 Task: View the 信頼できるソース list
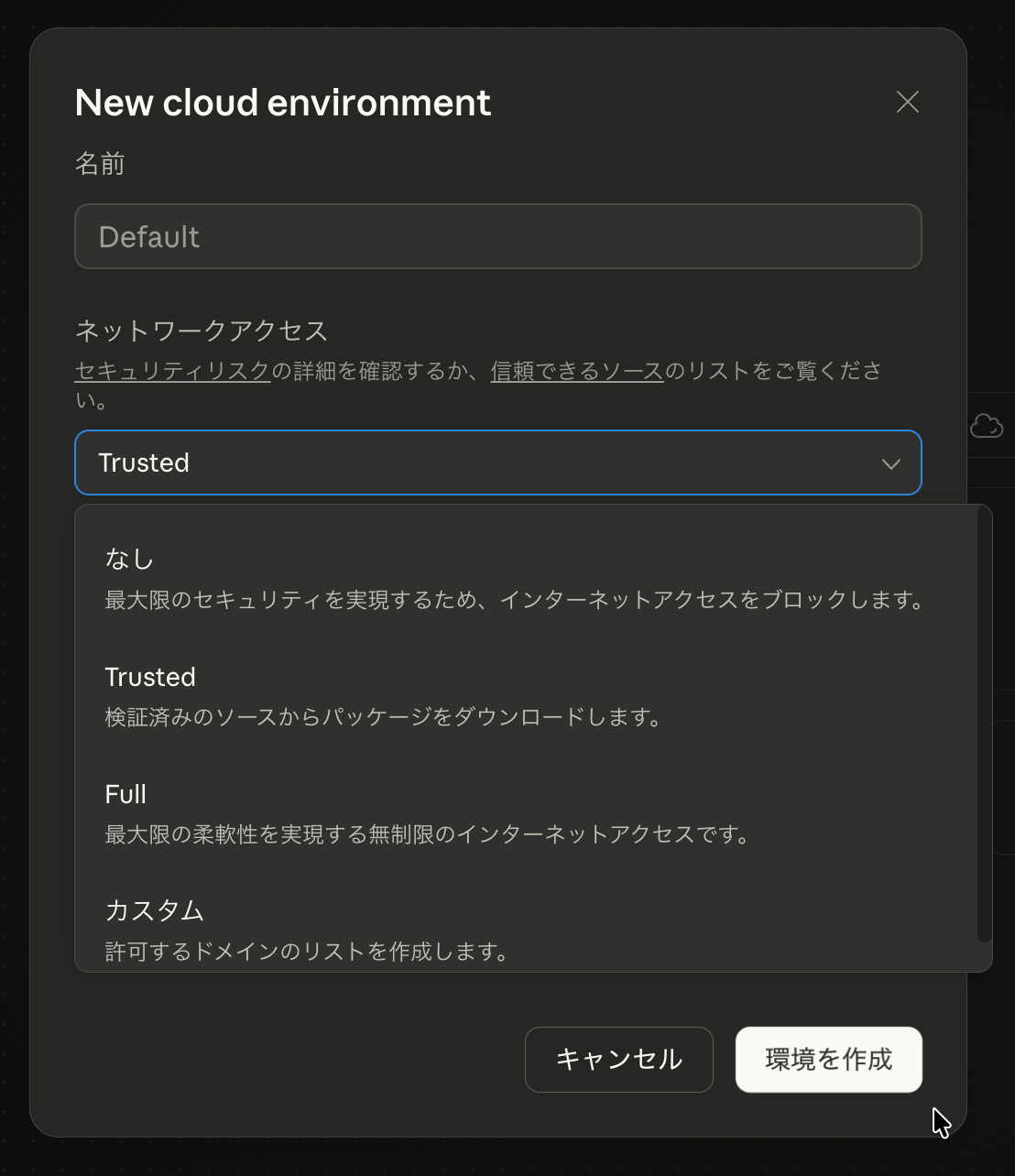576,371
